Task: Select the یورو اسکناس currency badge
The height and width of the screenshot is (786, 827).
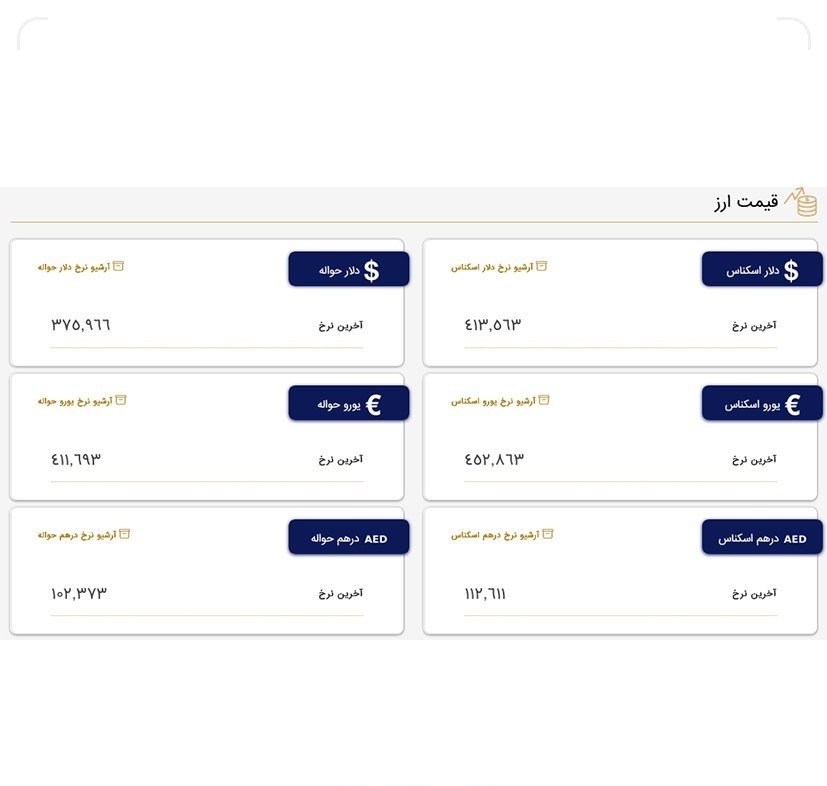Action: click(x=761, y=402)
